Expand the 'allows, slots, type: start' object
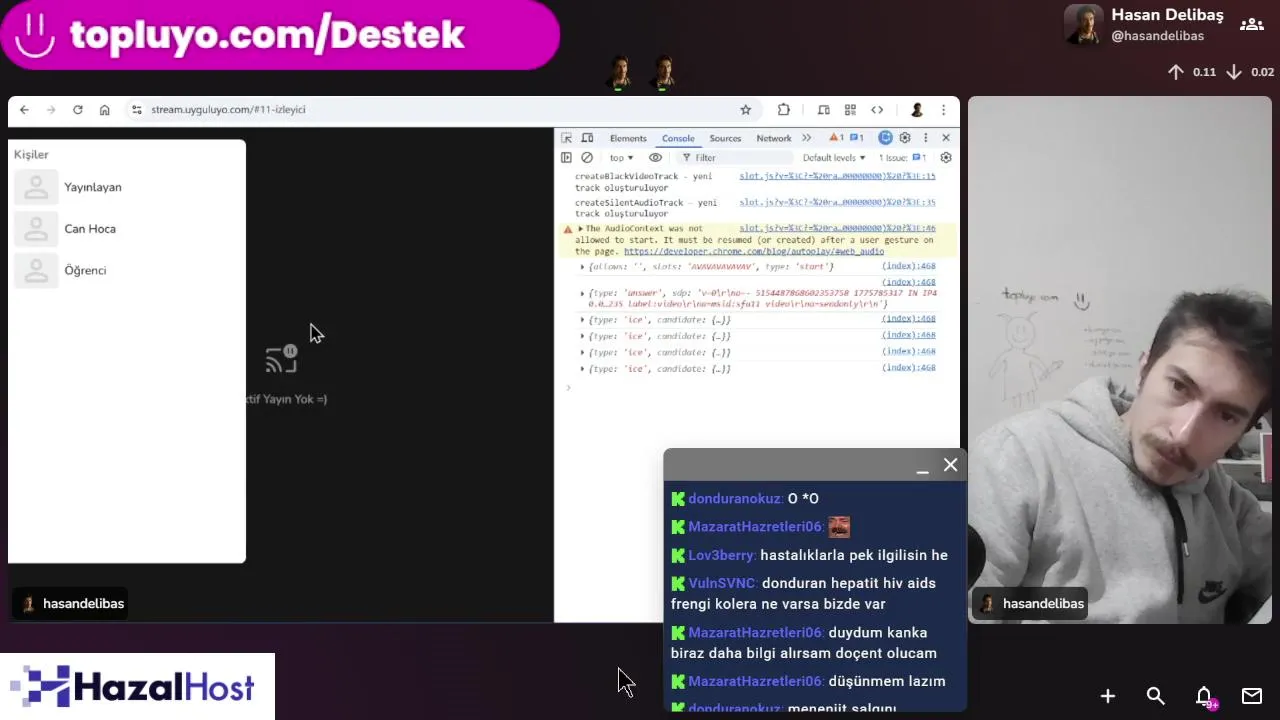The width and height of the screenshot is (1280, 720). point(583,267)
